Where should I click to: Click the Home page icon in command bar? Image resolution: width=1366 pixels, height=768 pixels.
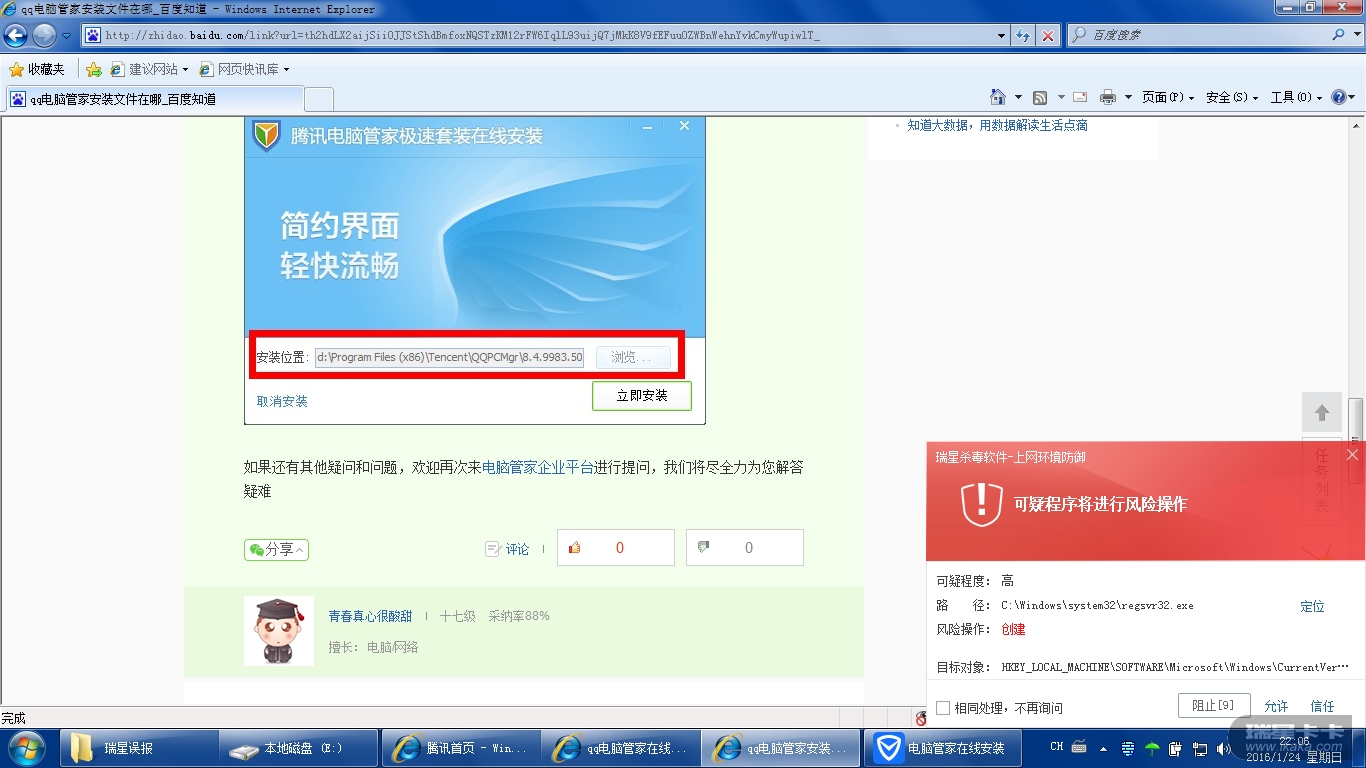pyautogui.click(x=998, y=97)
